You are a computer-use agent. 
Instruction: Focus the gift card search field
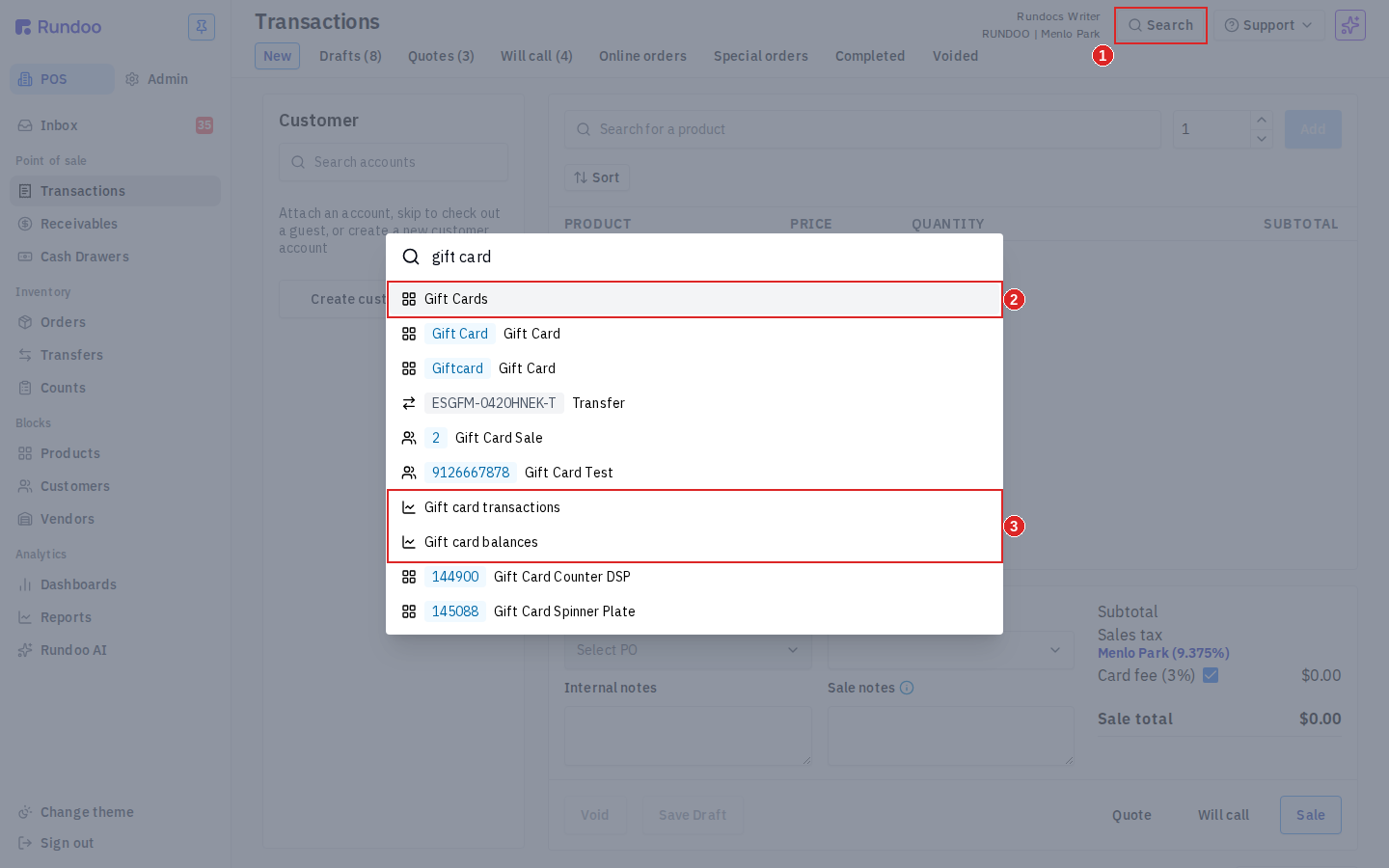click(709, 257)
